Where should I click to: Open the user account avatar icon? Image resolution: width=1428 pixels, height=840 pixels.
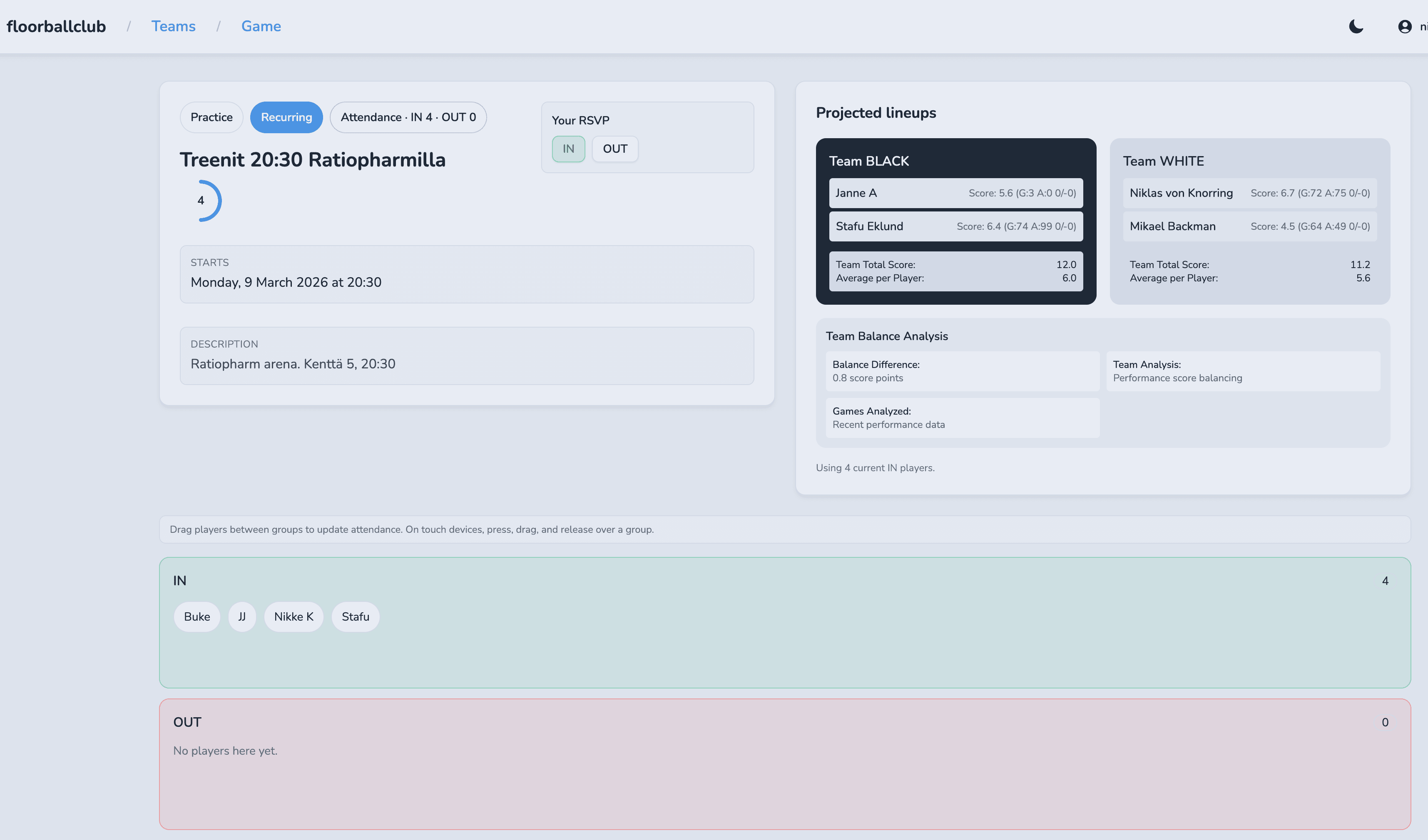(1404, 27)
